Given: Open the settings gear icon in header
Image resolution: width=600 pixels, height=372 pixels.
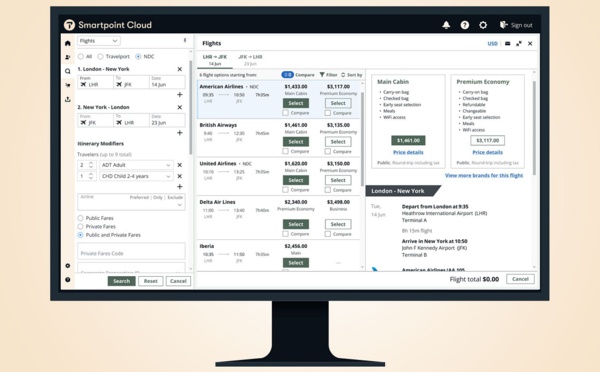Looking at the screenshot, I should (x=483, y=25).
